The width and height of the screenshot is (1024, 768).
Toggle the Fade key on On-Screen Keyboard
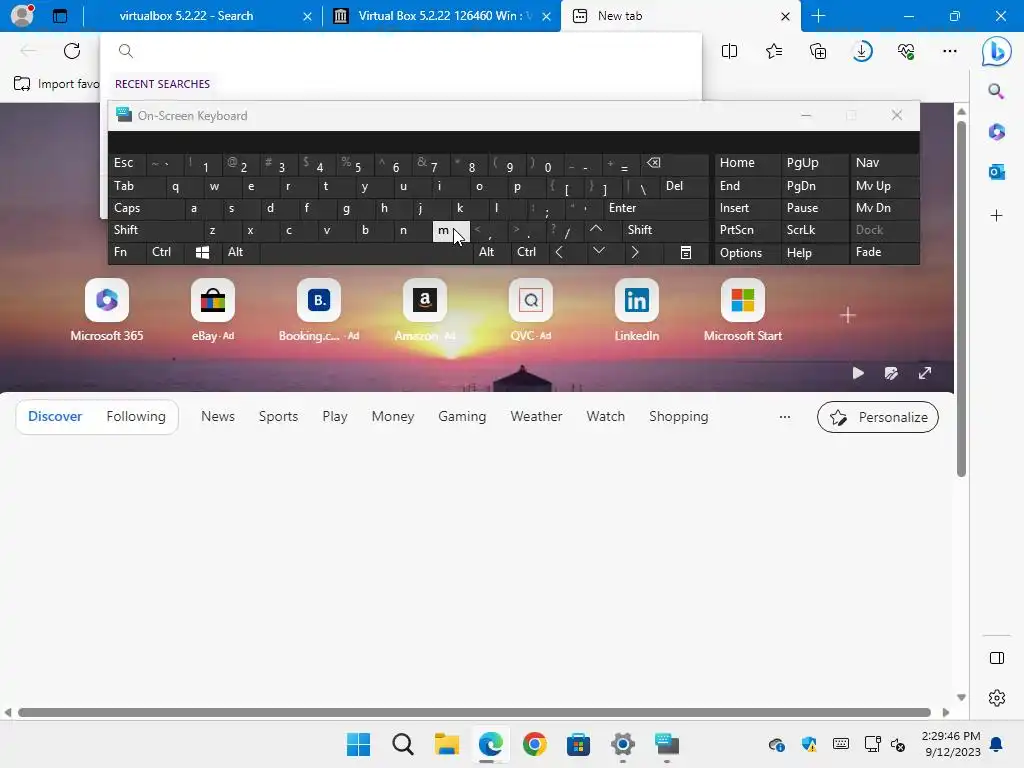884,252
